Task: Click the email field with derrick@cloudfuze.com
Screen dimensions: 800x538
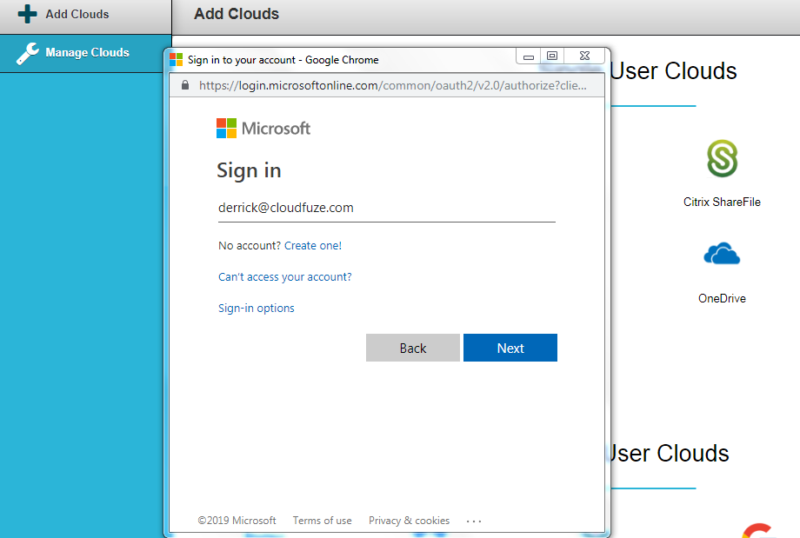Action: pos(387,208)
